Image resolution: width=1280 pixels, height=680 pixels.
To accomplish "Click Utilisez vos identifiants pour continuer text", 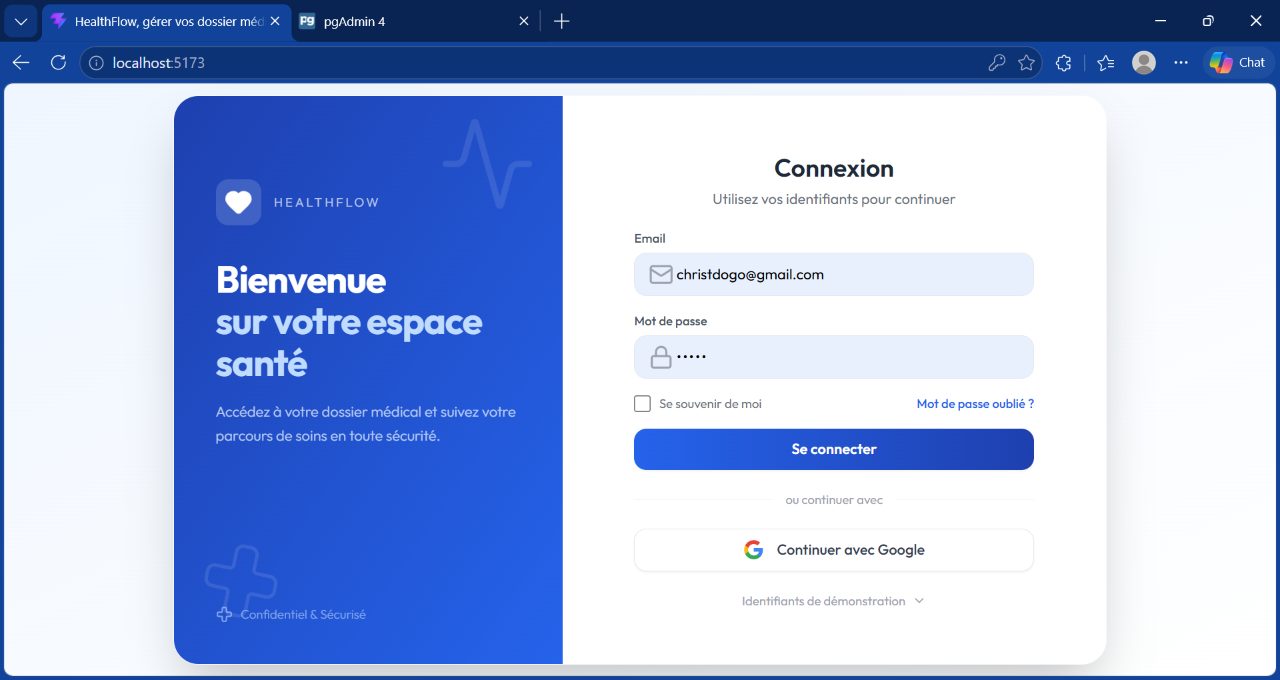I will [834, 199].
